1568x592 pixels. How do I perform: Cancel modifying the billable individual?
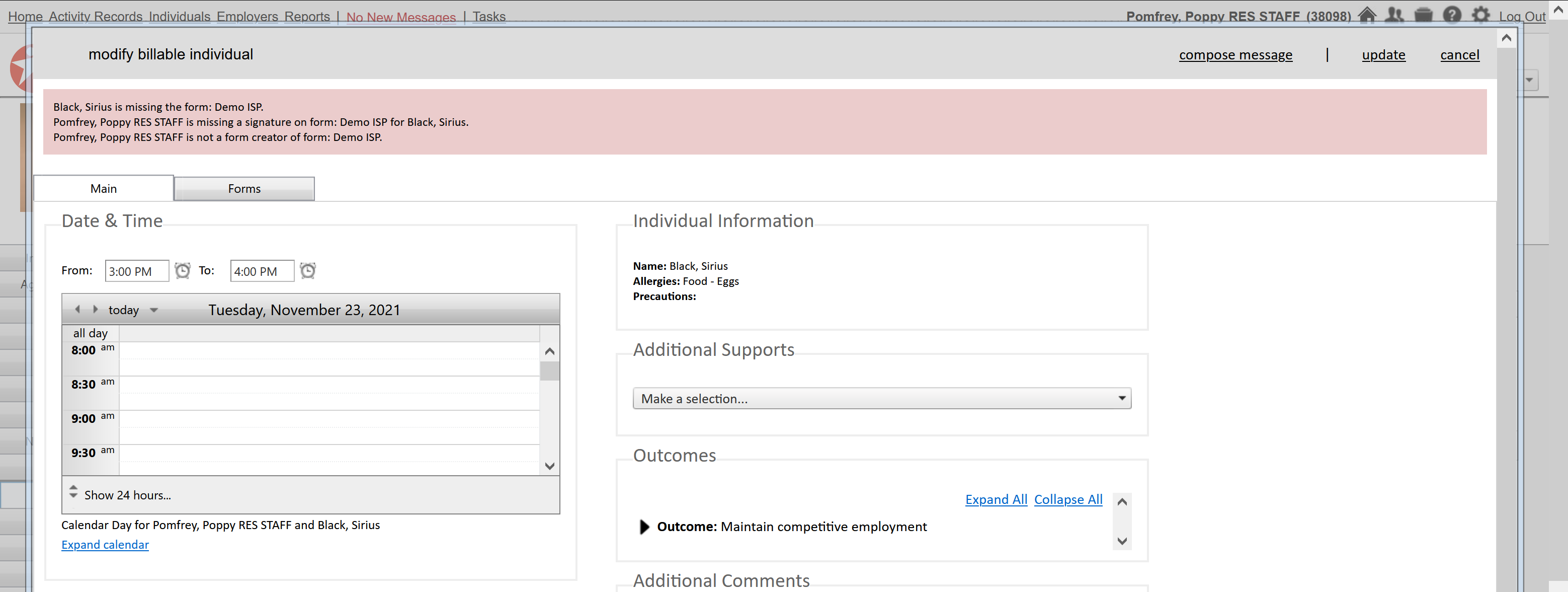pos(1459,55)
